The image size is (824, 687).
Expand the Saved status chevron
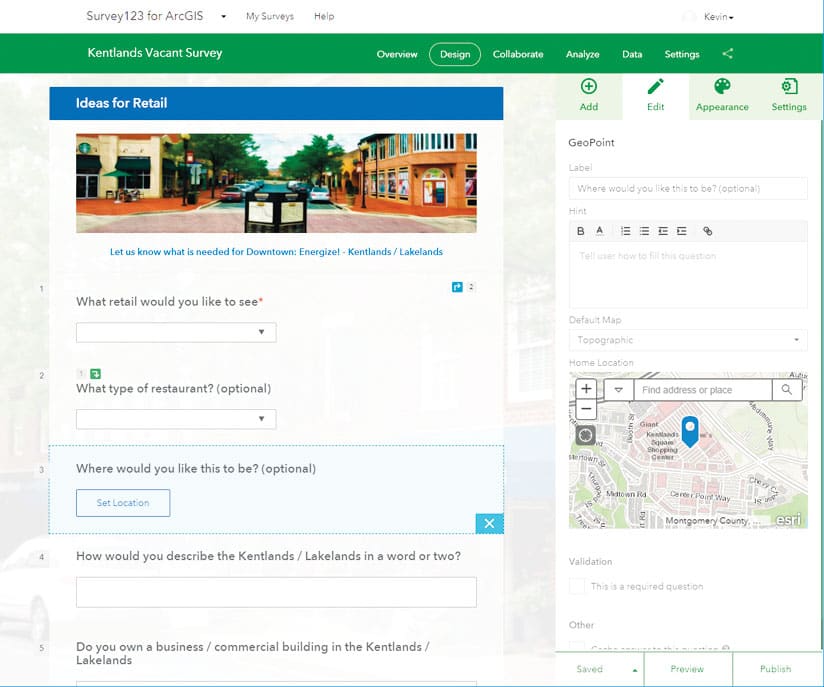coord(632,669)
